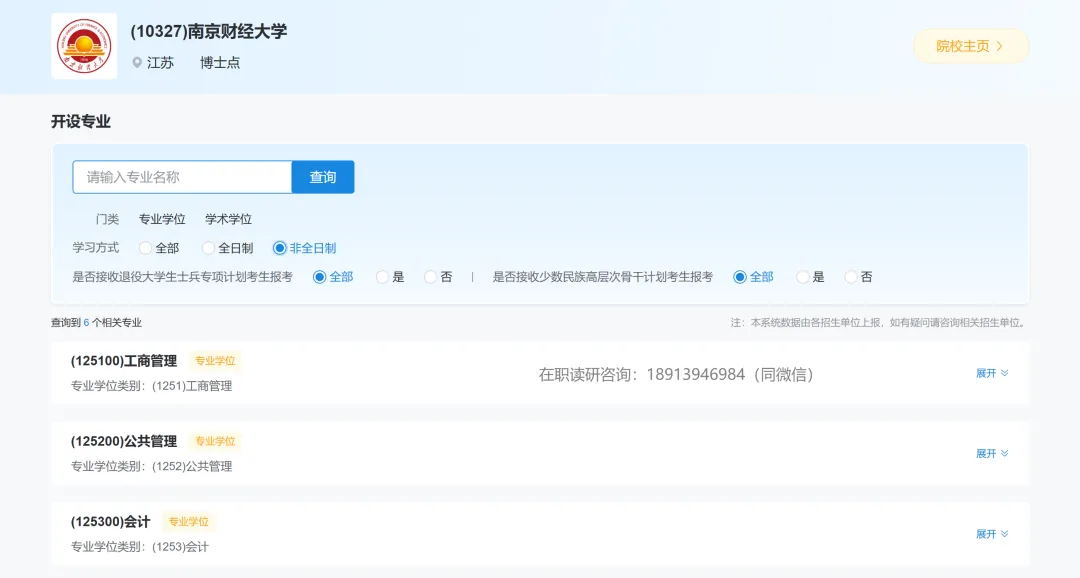Select 否 for 少数民族高层次骨干计划
Image resolution: width=1080 pixels, height=578 pixels.
pos(851,277)
